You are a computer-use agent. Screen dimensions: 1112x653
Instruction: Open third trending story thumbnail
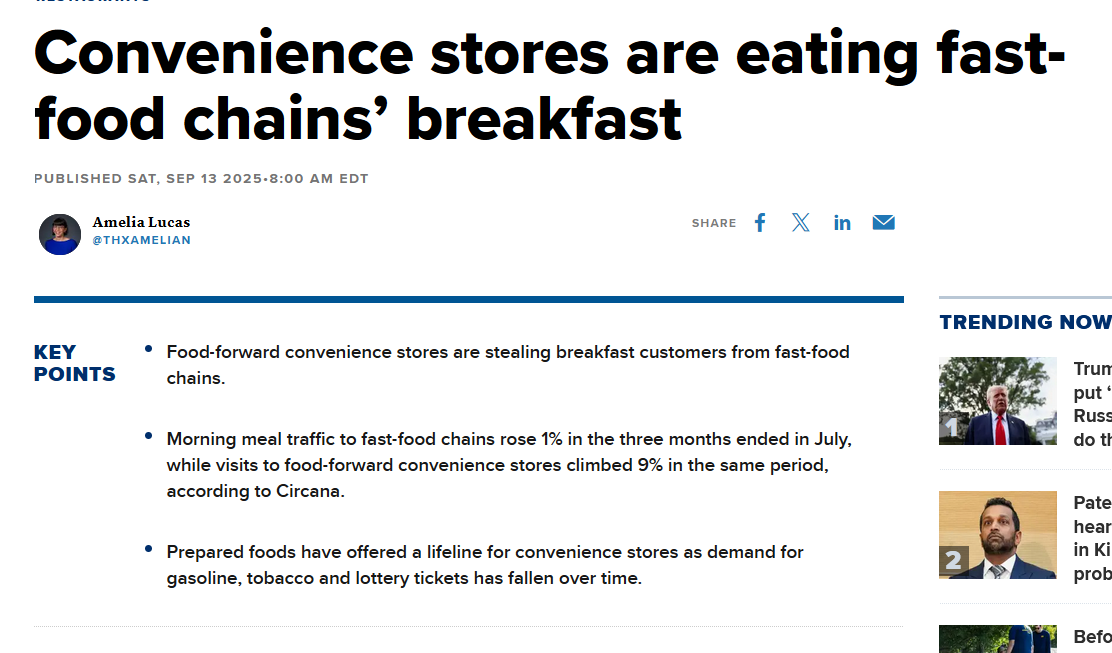click(x=997, y=639)
